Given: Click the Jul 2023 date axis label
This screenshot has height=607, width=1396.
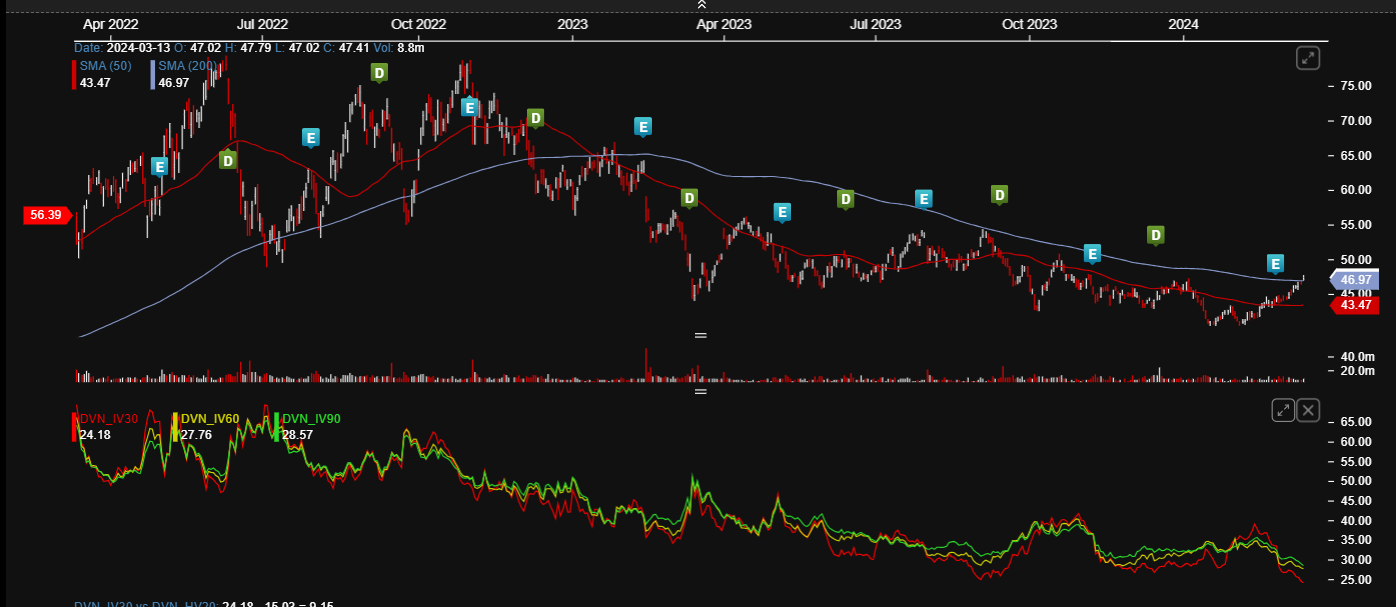Looking at the screenshot, I should 874,23.
